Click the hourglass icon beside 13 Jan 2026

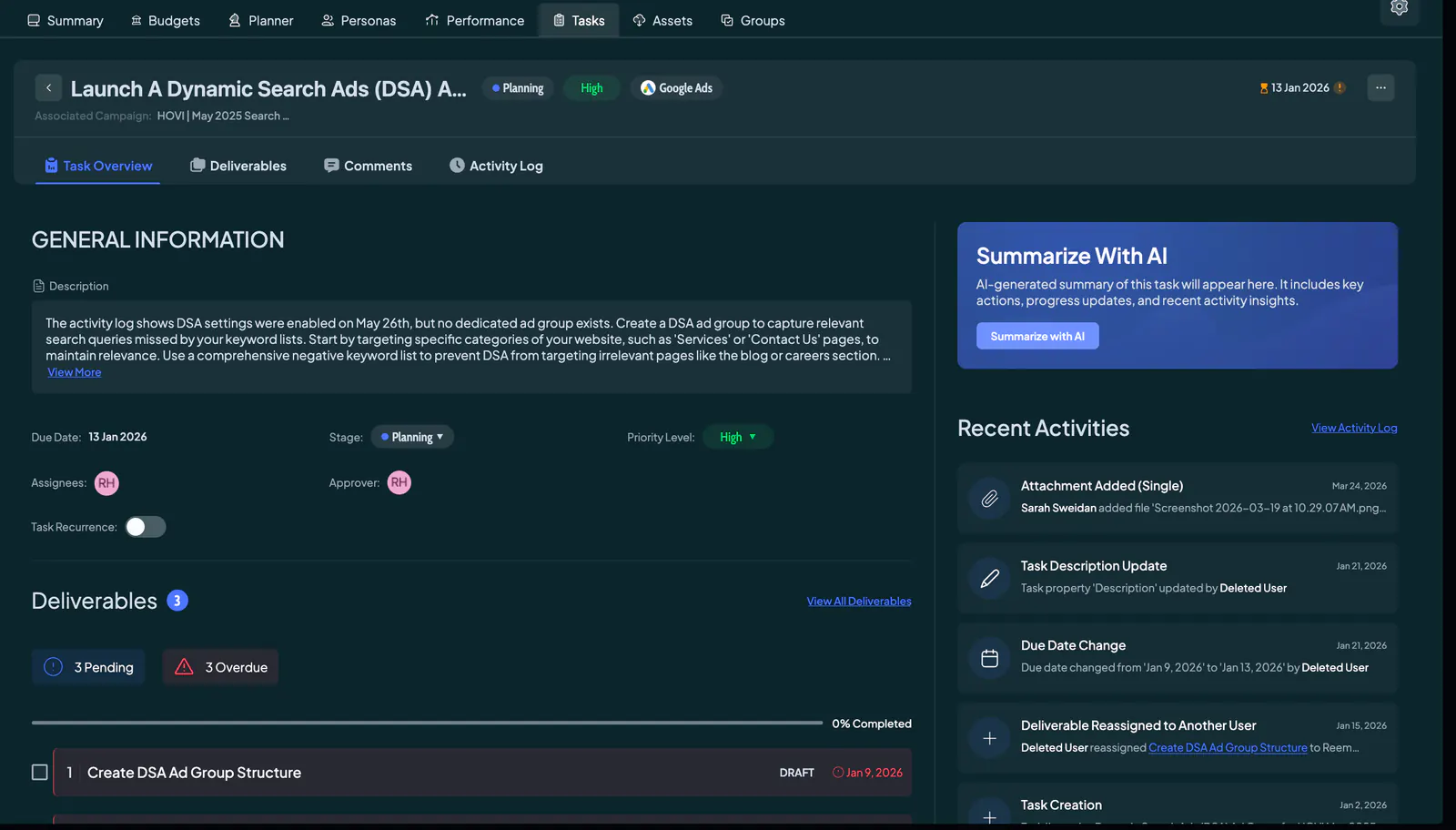[x=1263, y=88]
